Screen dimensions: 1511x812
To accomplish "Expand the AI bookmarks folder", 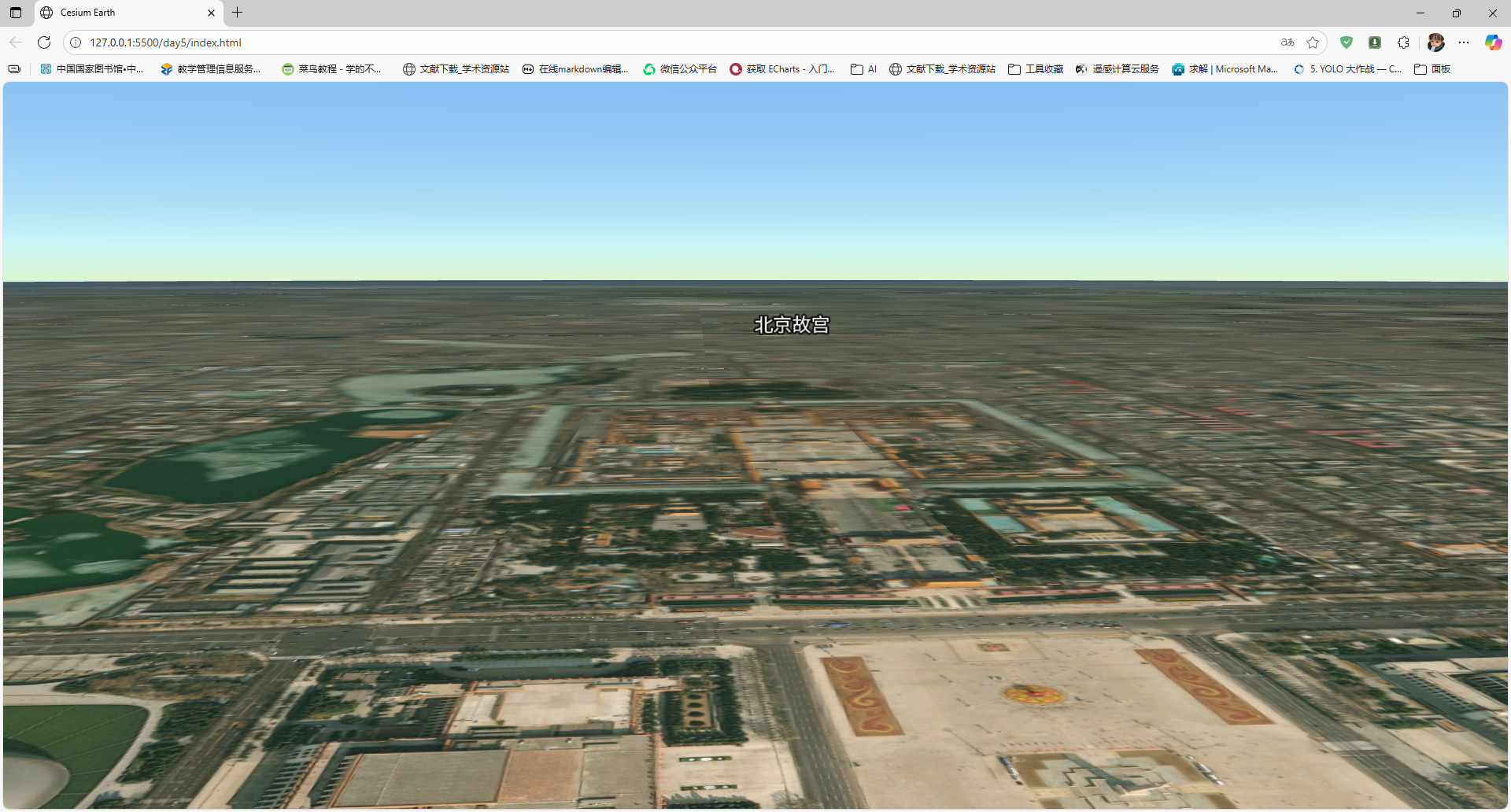I will (x=864, y=69).
